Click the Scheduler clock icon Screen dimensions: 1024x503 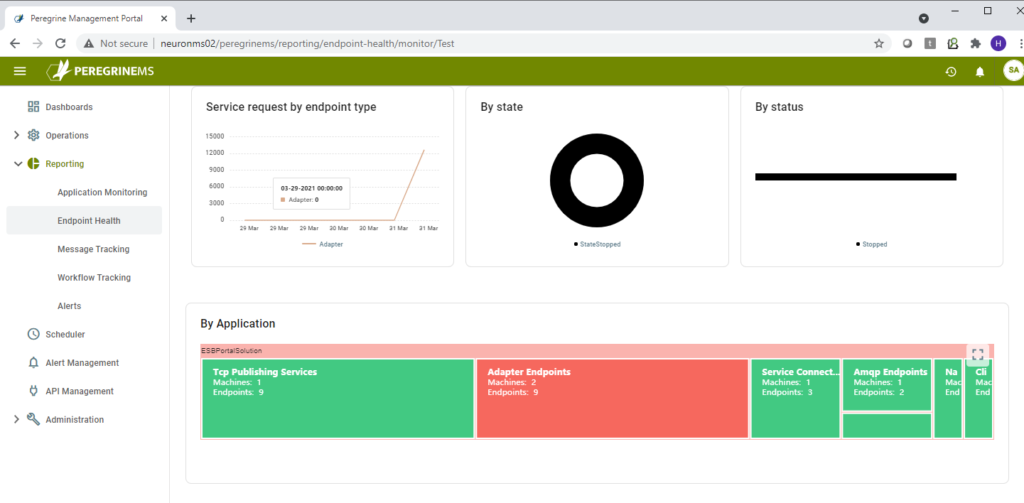click(33, 334)
